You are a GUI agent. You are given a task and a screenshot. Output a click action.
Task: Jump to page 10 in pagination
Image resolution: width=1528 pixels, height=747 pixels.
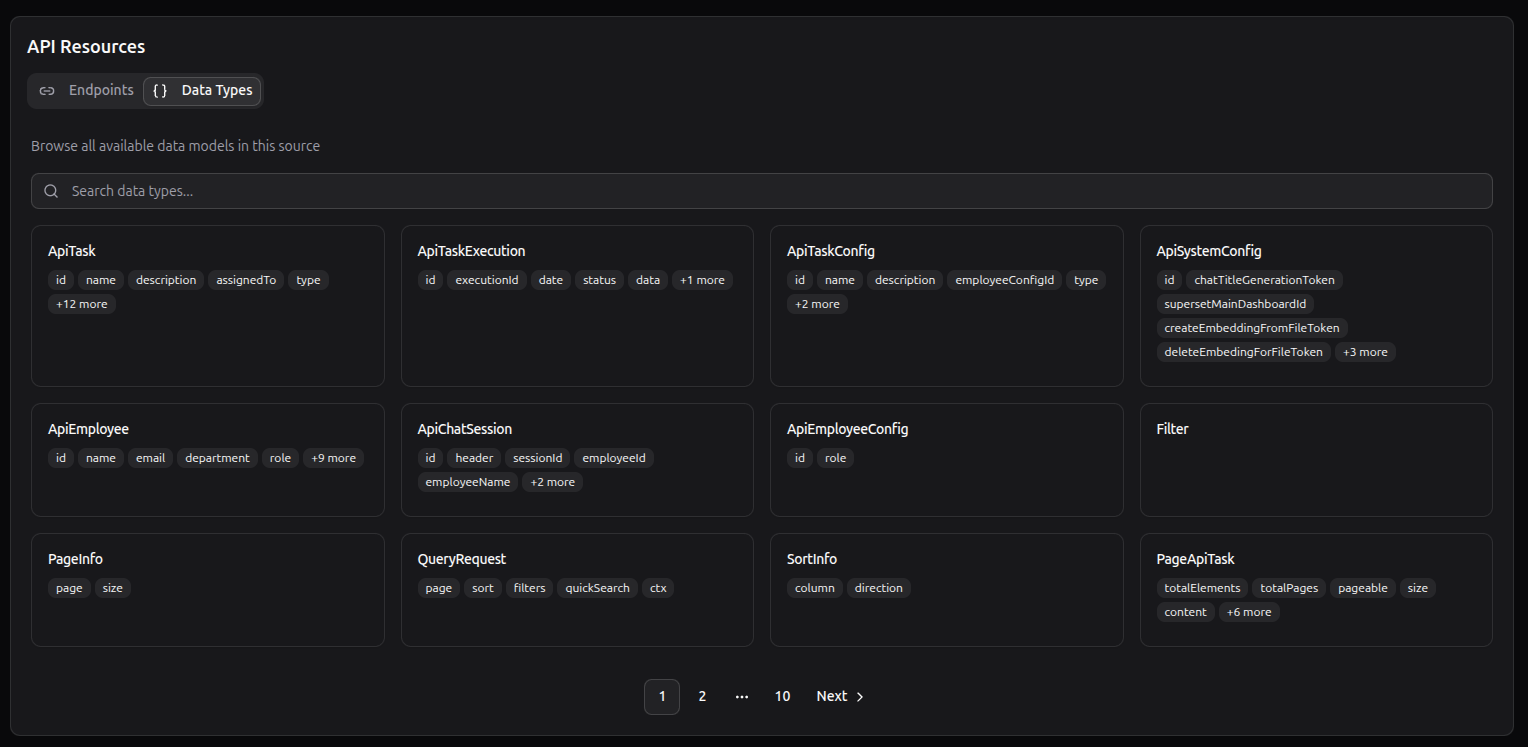782,697
